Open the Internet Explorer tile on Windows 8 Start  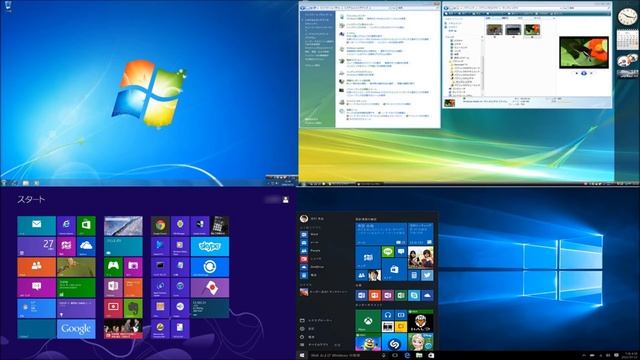66,226
